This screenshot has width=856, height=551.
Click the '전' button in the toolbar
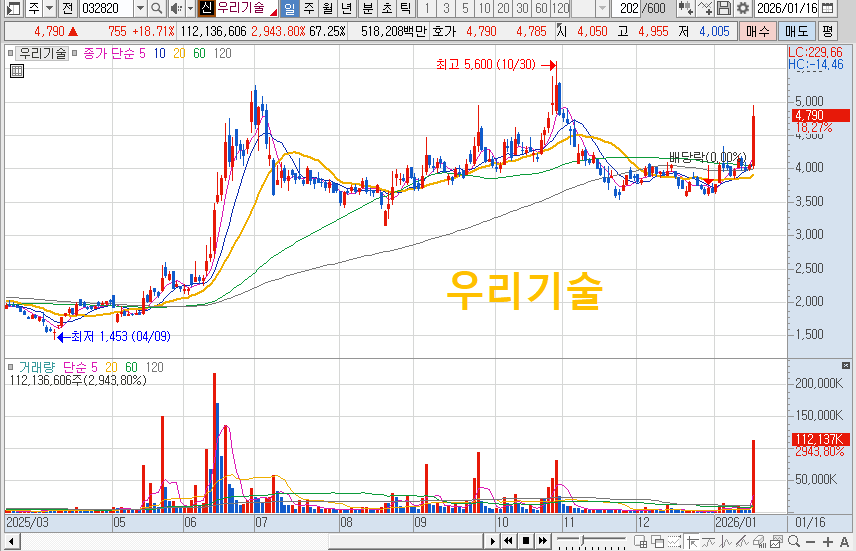tap(68, 8)
